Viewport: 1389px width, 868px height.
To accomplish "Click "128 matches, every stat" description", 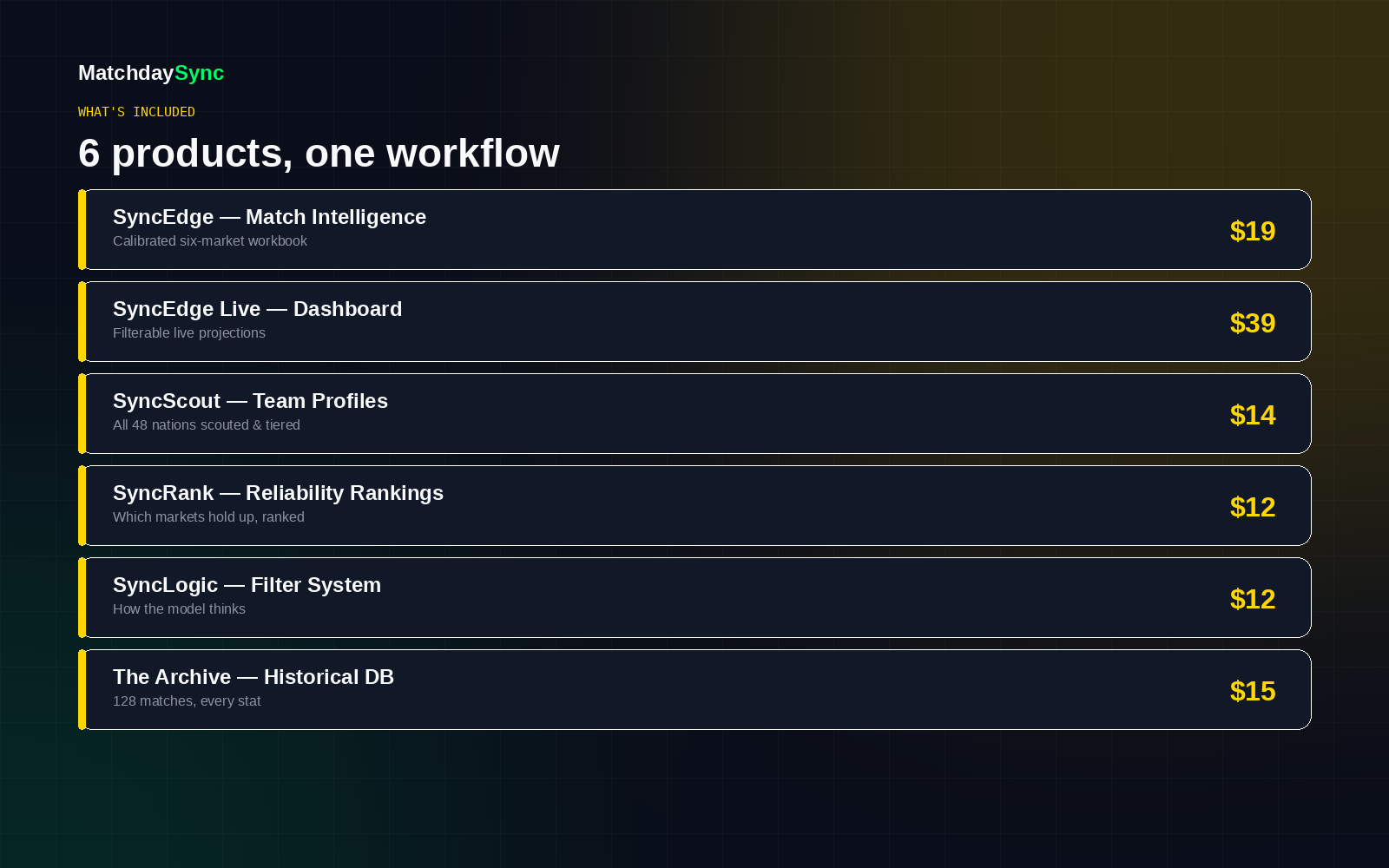I will pos(187,701).
